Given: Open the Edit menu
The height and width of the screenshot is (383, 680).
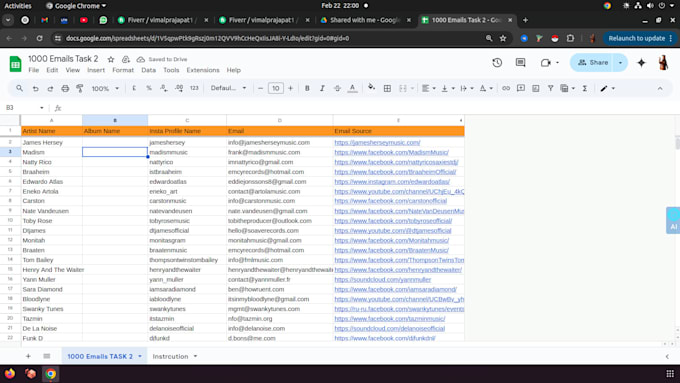Looking at the screenshot, I should point(52,70).
